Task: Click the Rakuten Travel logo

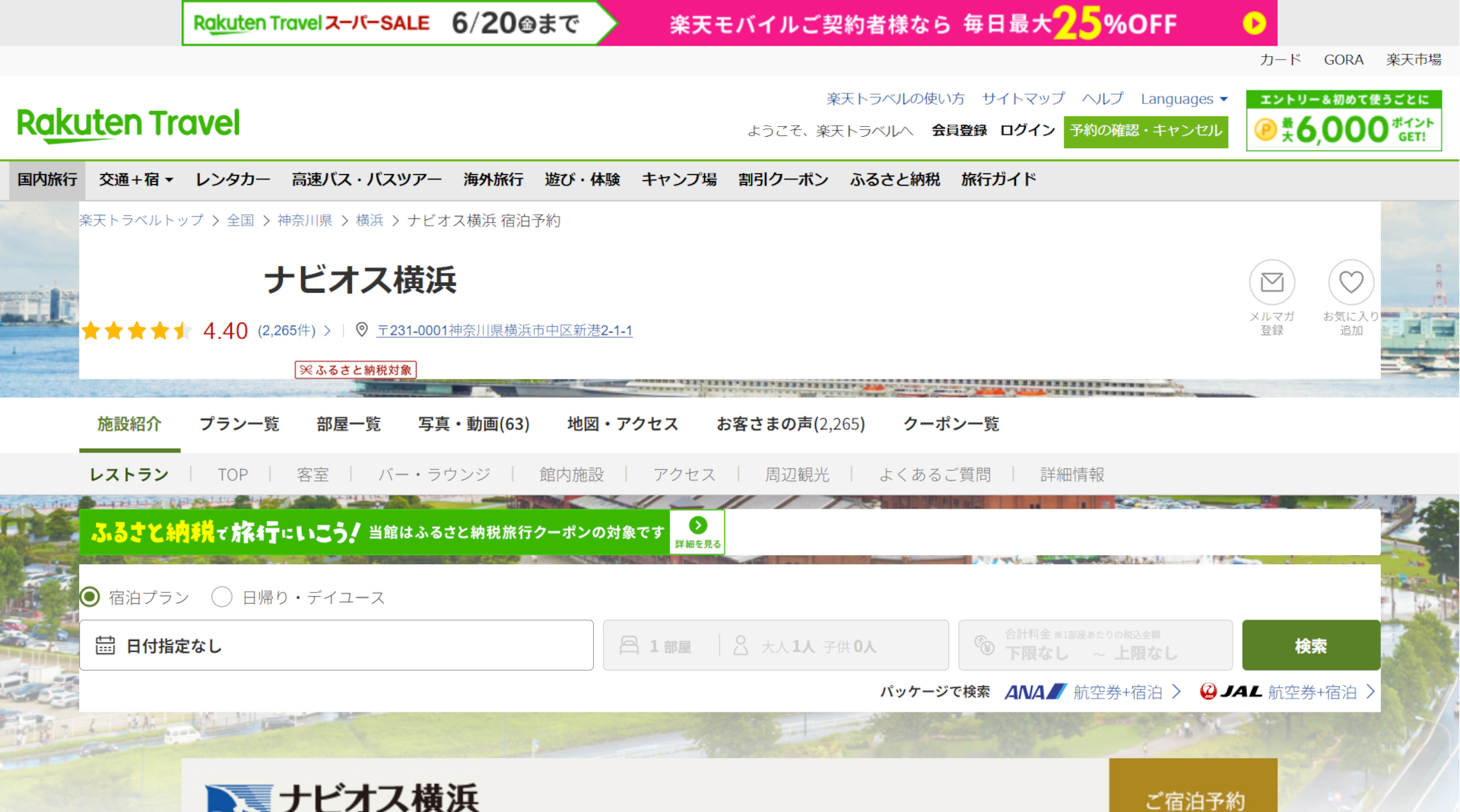Action: coord(127,122)
